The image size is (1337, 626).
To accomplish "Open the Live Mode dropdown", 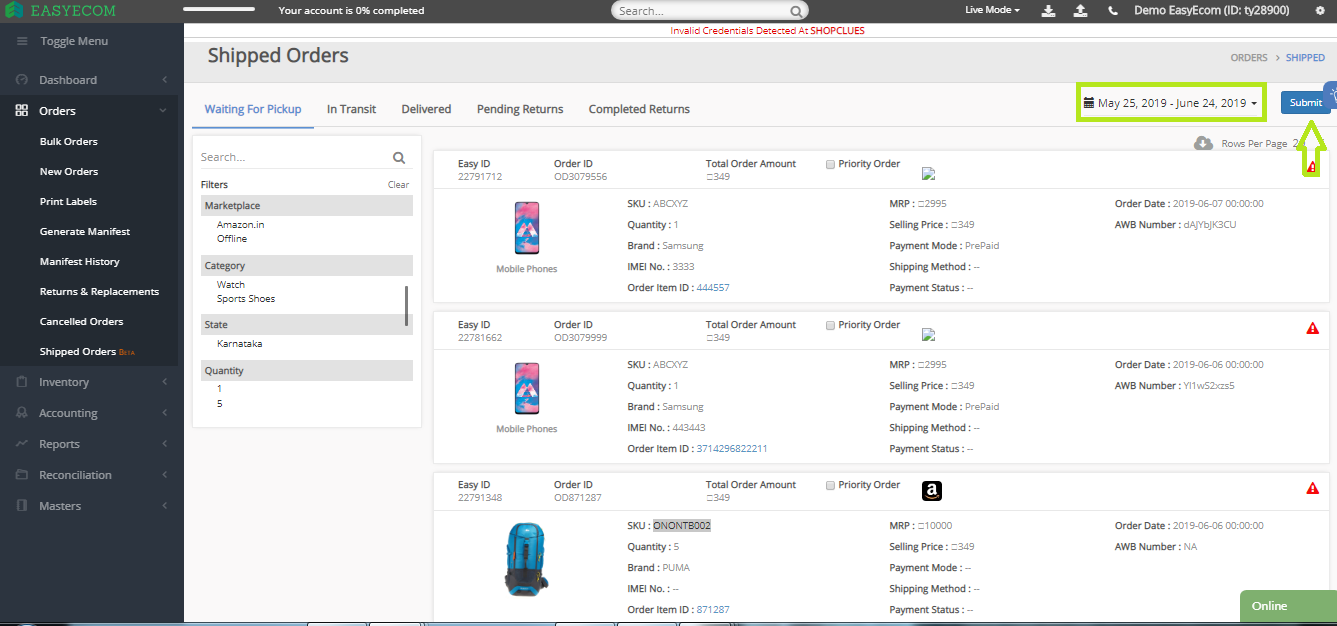I will pyautogui.click(x=992, y=10).
